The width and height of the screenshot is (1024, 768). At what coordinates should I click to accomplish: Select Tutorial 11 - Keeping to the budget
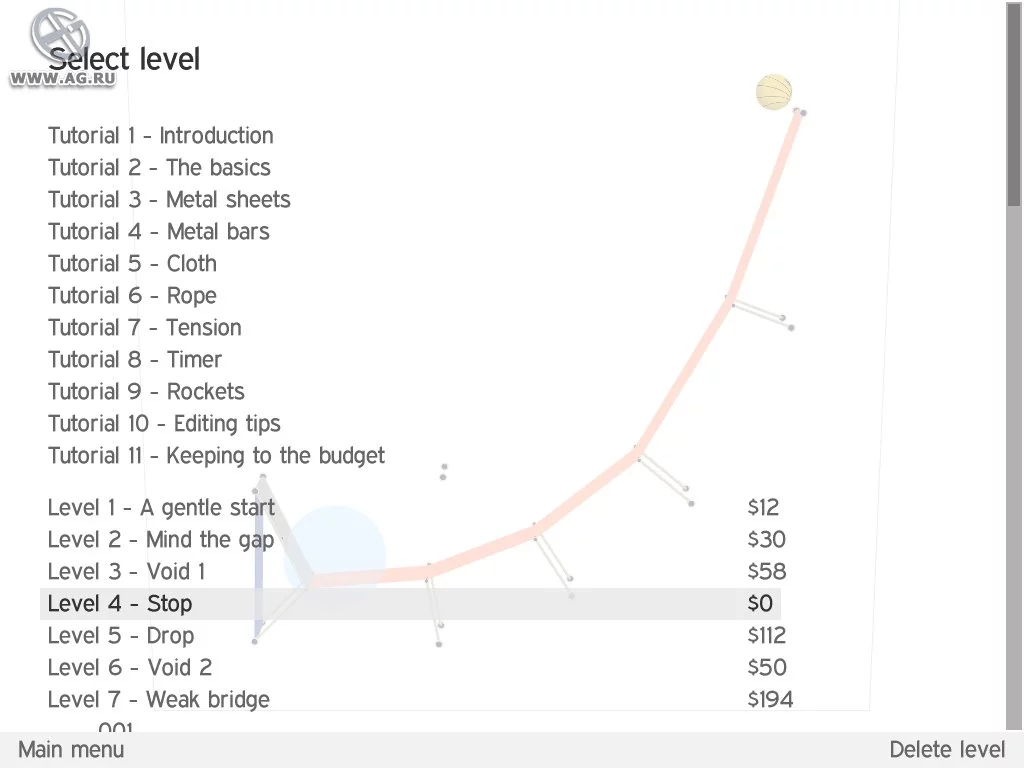216,456
